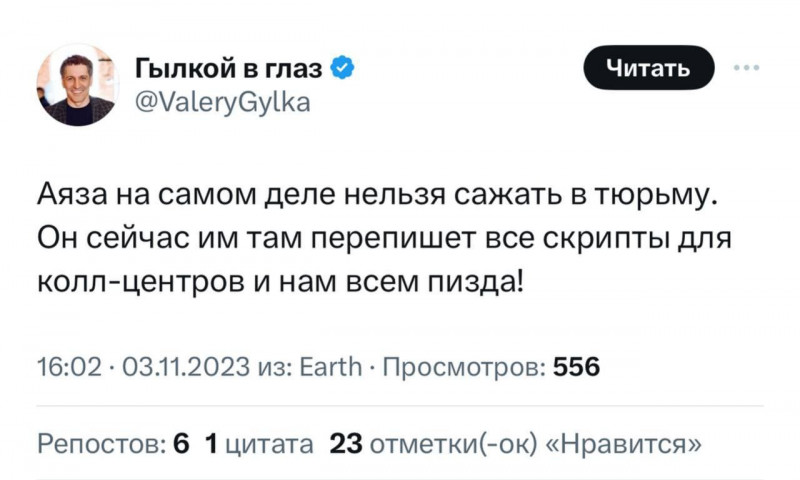Viewport: 800px width, 480px height.
Task: Open the 1 цитата quotes list
Action: coord(259,443)
